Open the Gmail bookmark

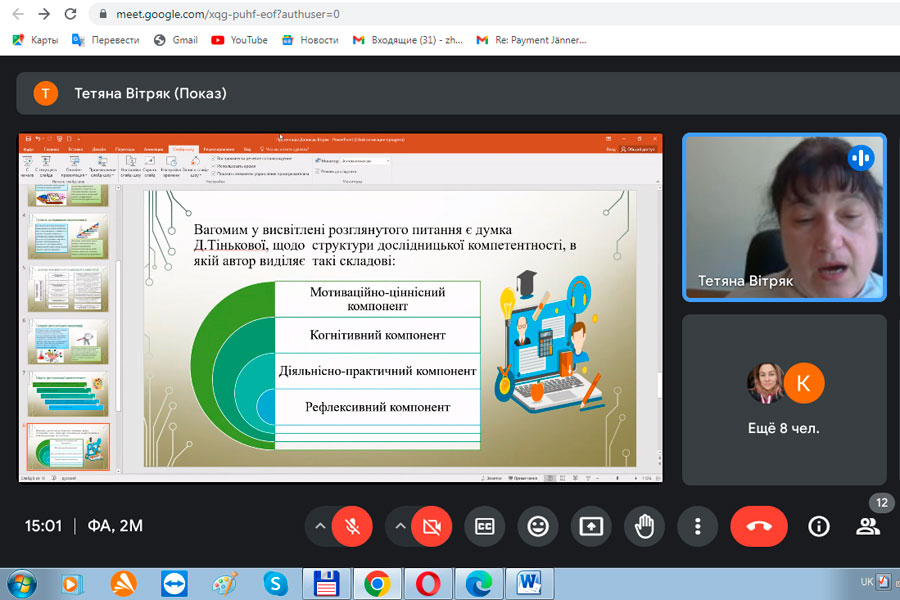[x=176, y=40]
